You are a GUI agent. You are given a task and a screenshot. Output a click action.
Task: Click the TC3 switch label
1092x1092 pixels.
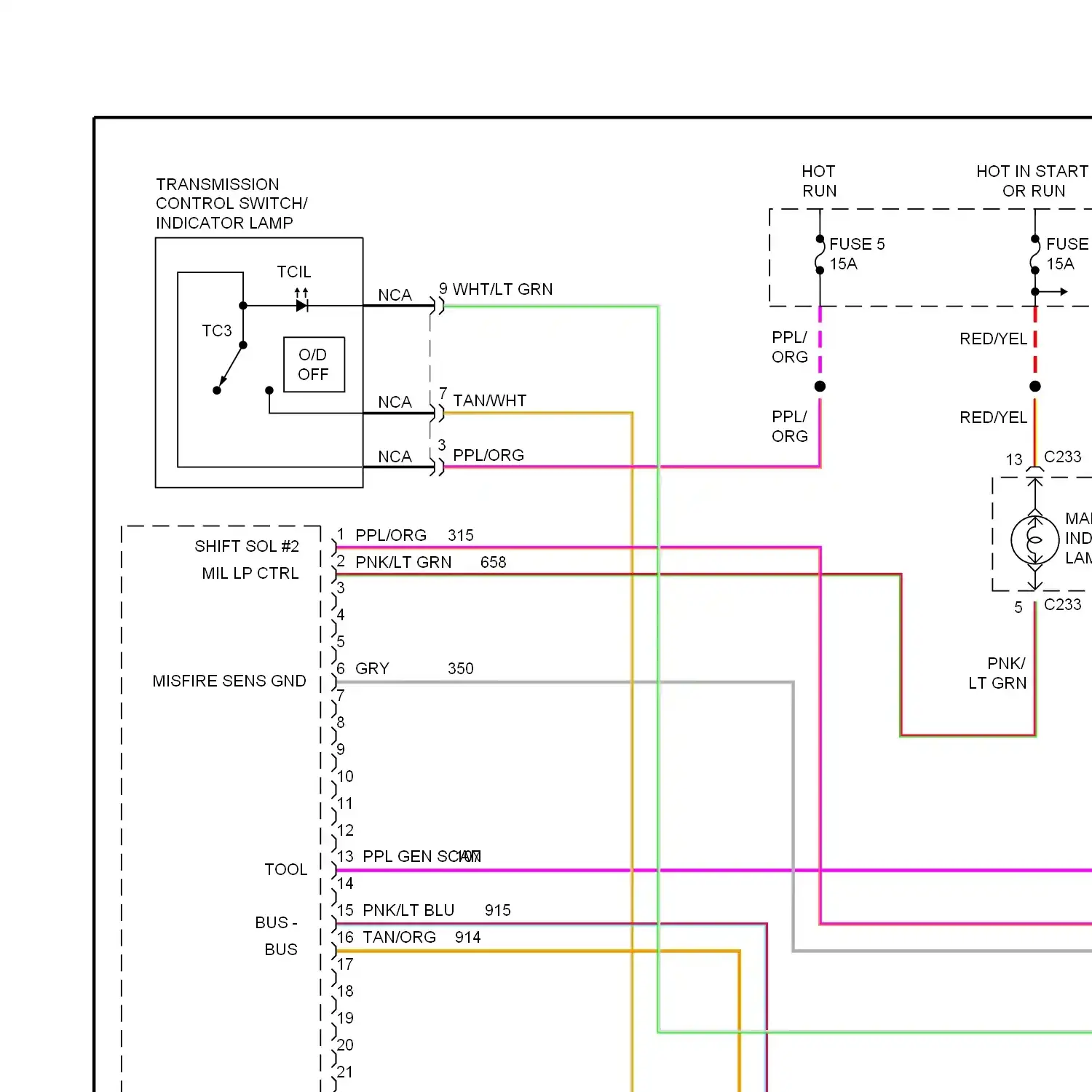(x=217, y=331)
